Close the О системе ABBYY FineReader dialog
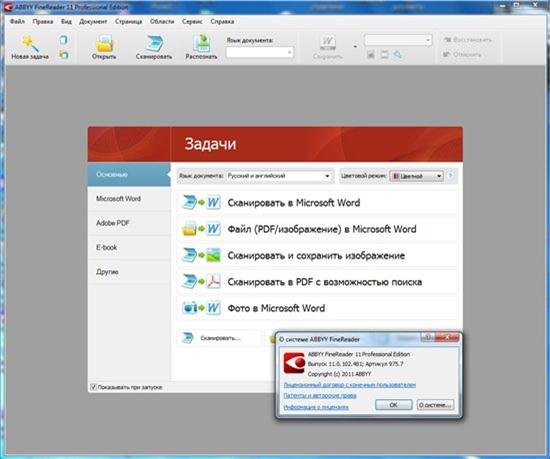 [x=447, y=337]
